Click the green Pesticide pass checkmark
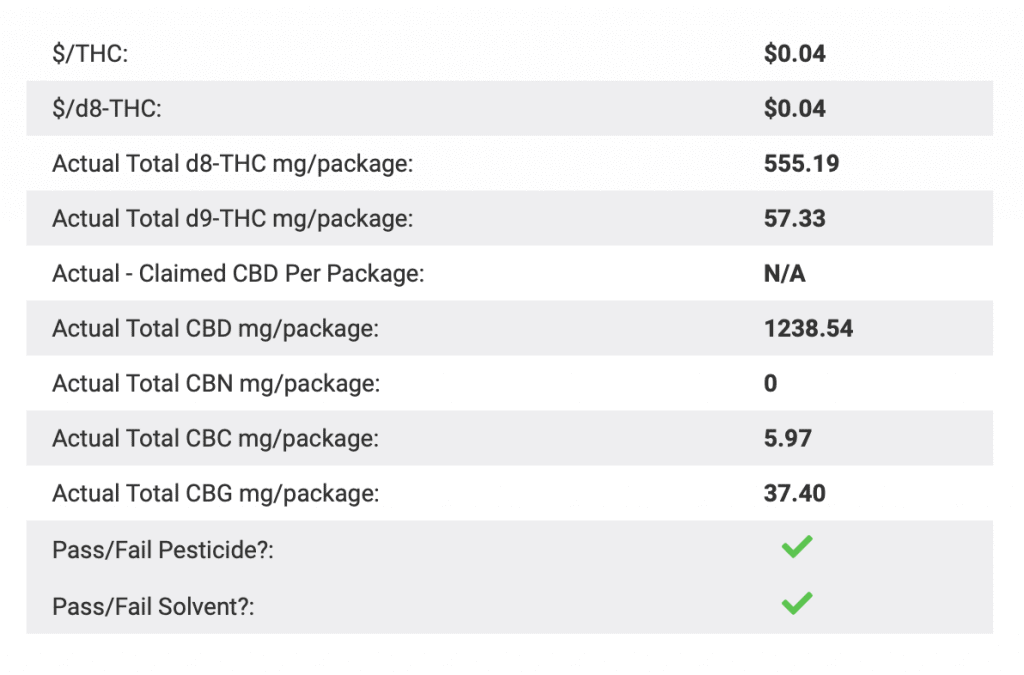This screenshot has height=675, width=1024. (x=797, y=546)
